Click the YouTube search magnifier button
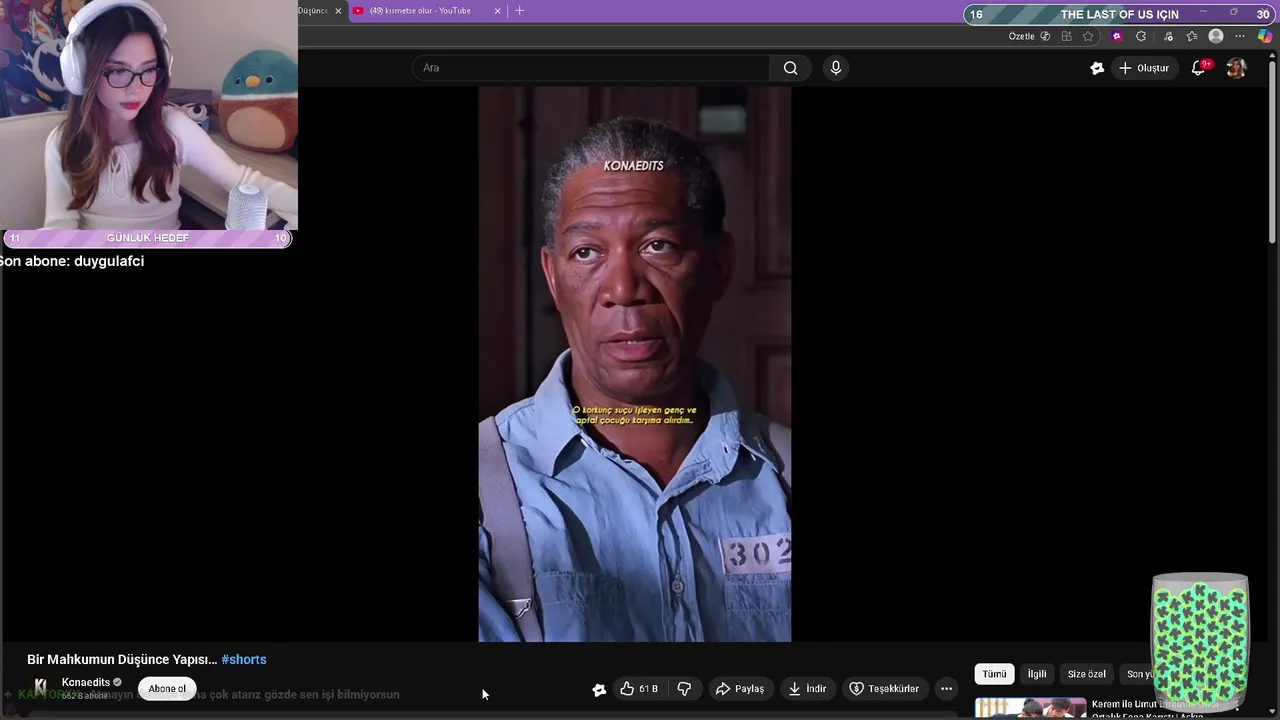The width and height of the screenshot is (1280, 720). coord(790,68)
